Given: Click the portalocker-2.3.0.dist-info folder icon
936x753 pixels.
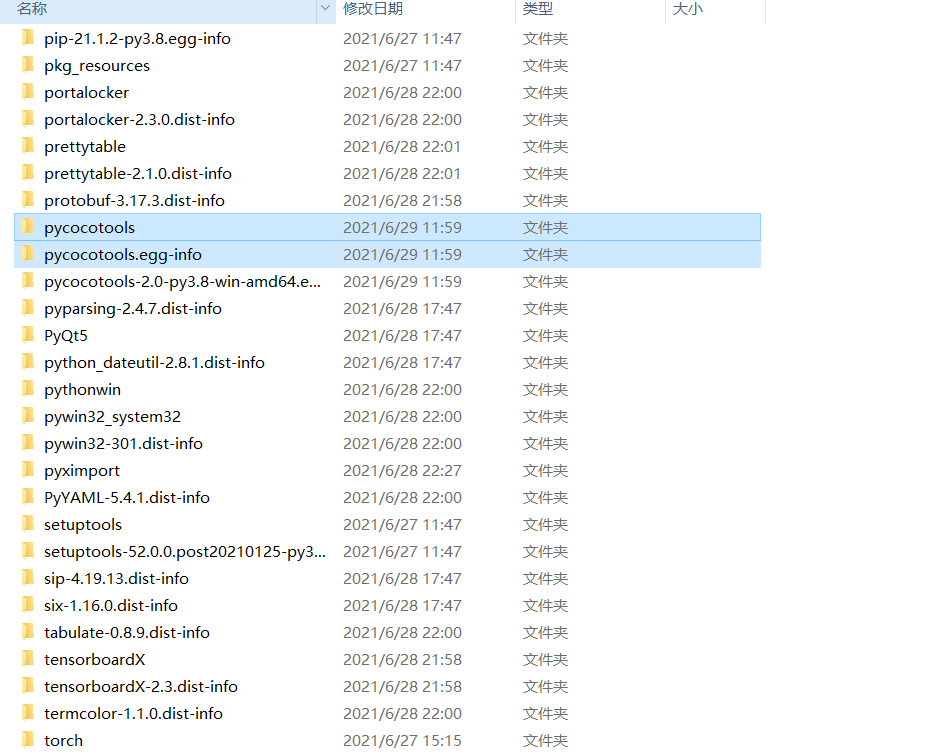Looking at the screenshot, I should [27, 119].
